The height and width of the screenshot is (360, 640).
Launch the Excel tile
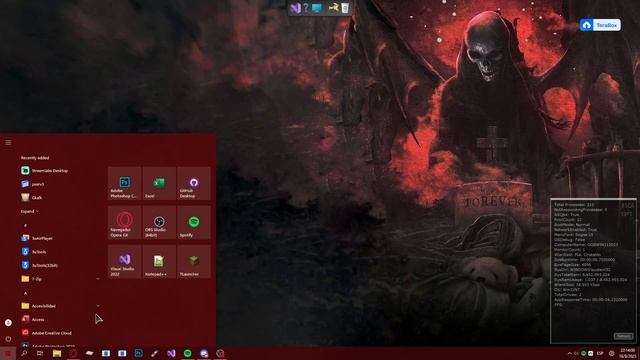tap(159, 183)
